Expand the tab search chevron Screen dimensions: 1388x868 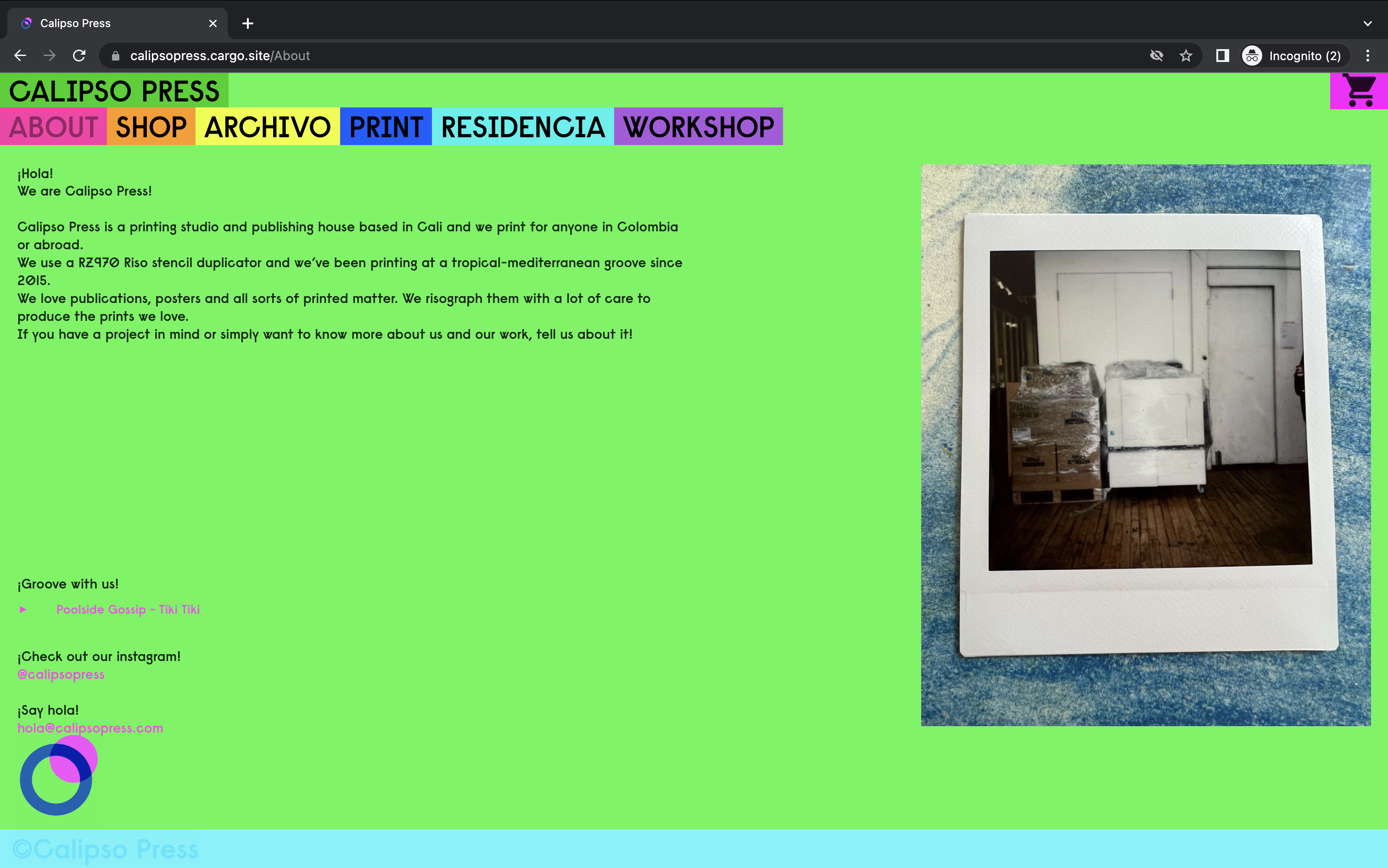[1368, 23]
